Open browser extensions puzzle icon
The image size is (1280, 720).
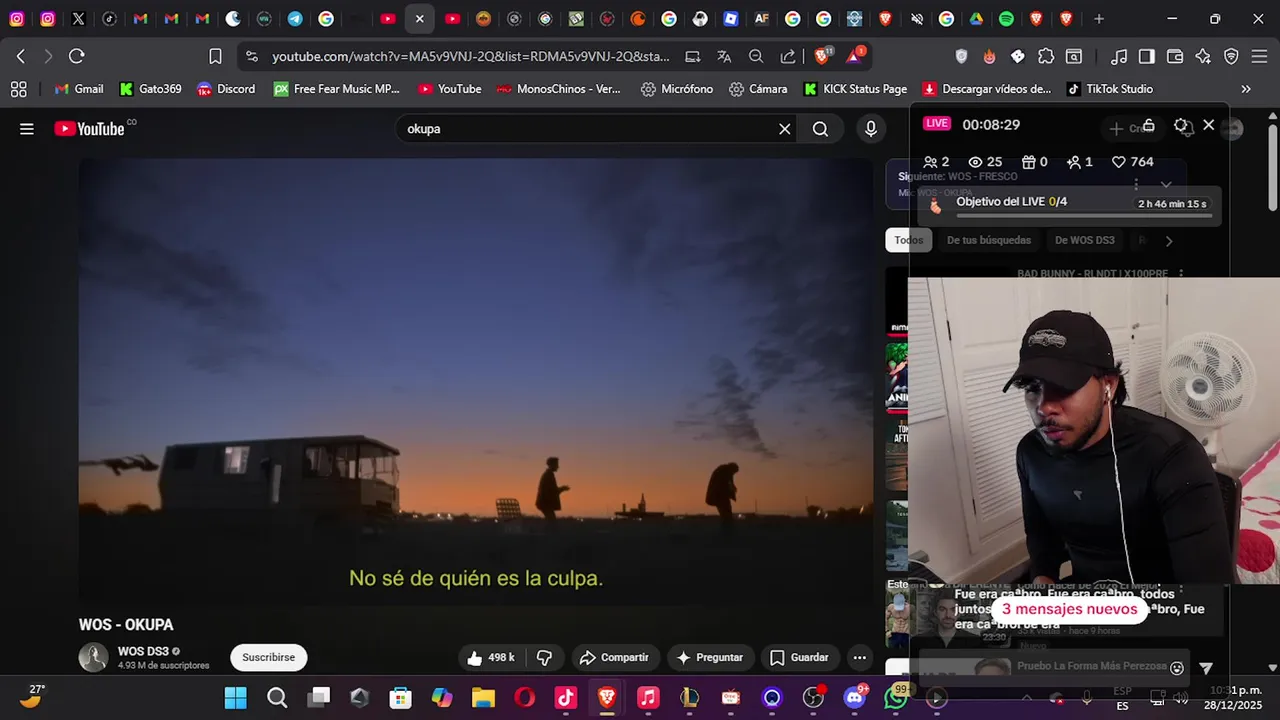pyautogui.click(x=1046, y=57)
